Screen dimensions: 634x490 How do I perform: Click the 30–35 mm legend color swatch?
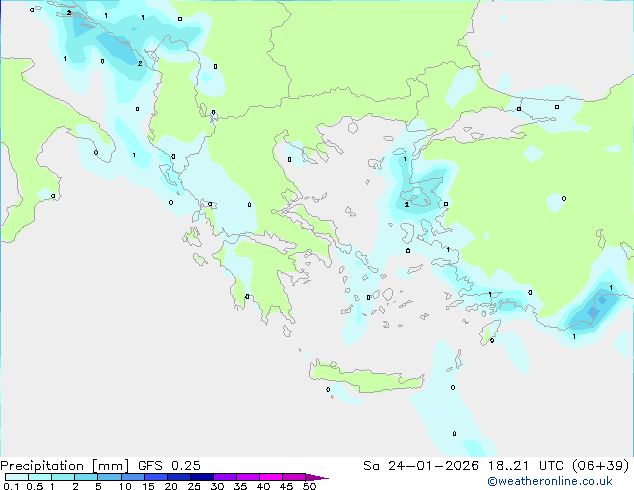tap(225, 477)
